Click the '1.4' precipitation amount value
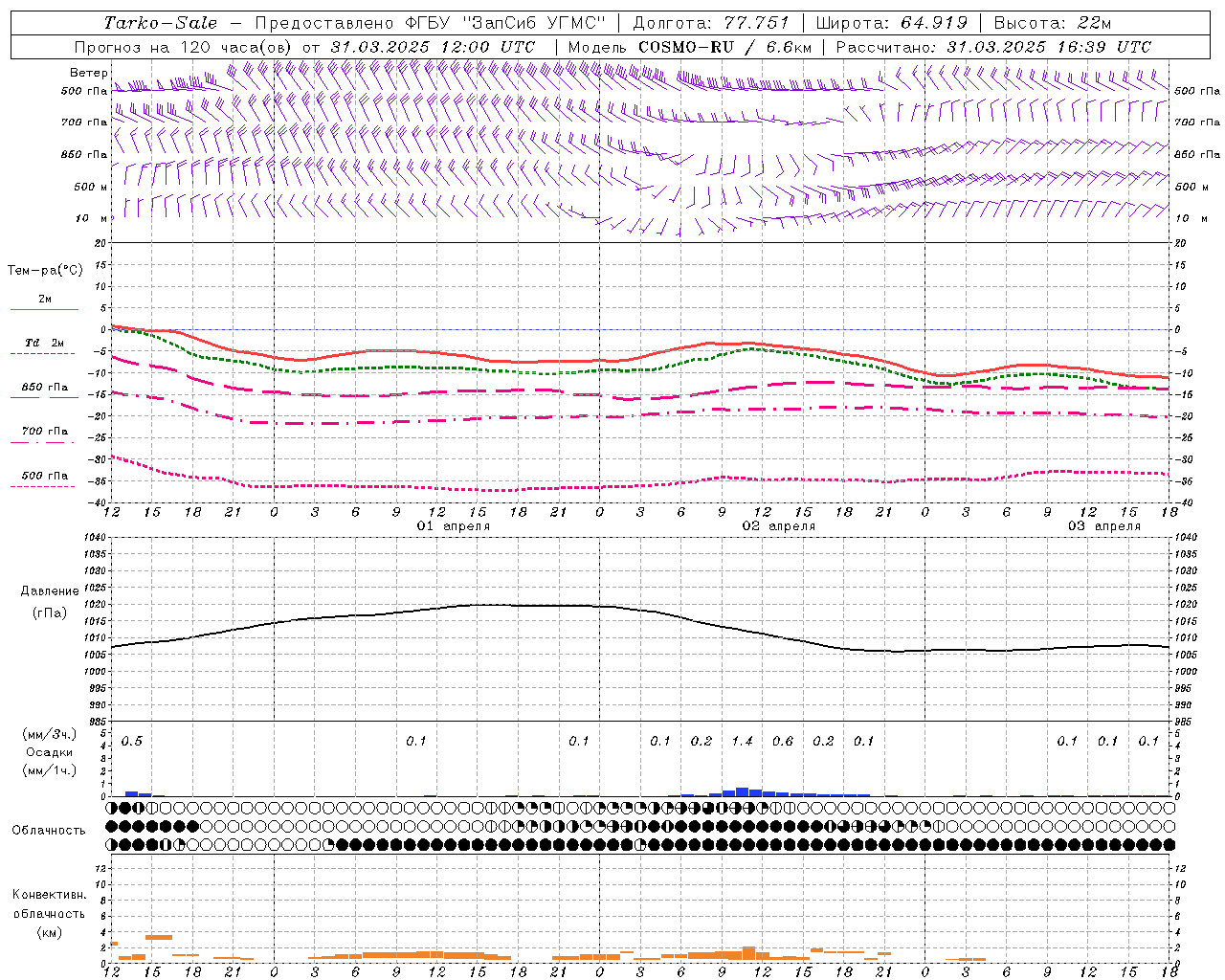 click(x=743, y=742)
